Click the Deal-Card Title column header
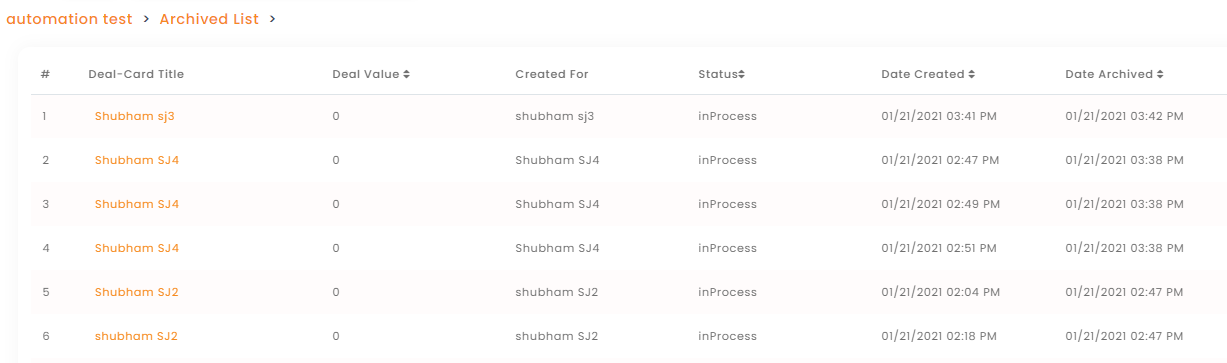The height and width of the screenshot is (363, 1227). [136, 74]
